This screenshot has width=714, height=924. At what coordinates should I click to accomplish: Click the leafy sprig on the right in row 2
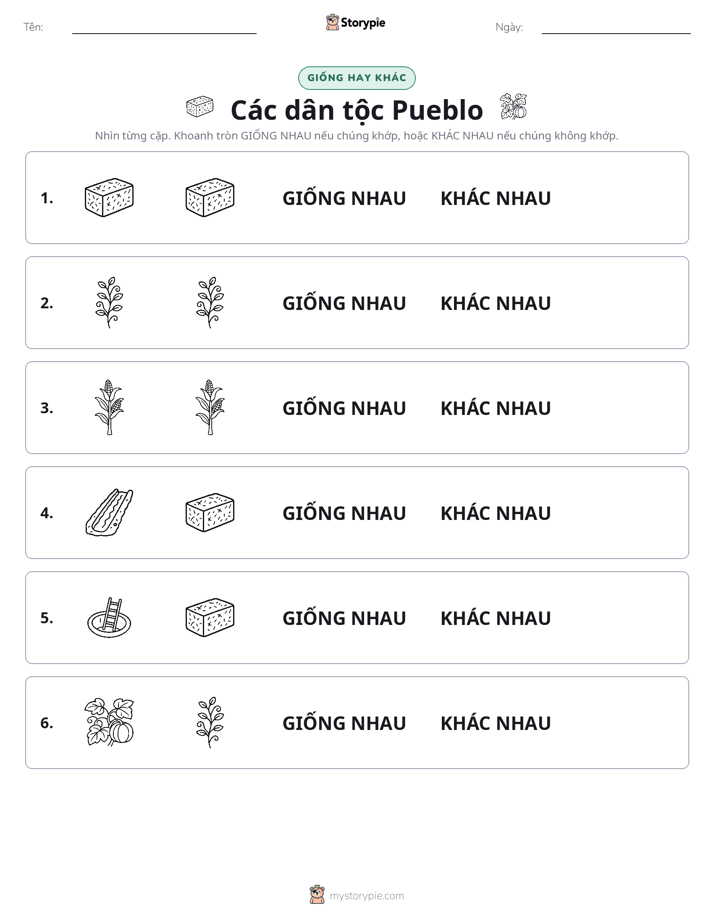click(x=210, y=302)
